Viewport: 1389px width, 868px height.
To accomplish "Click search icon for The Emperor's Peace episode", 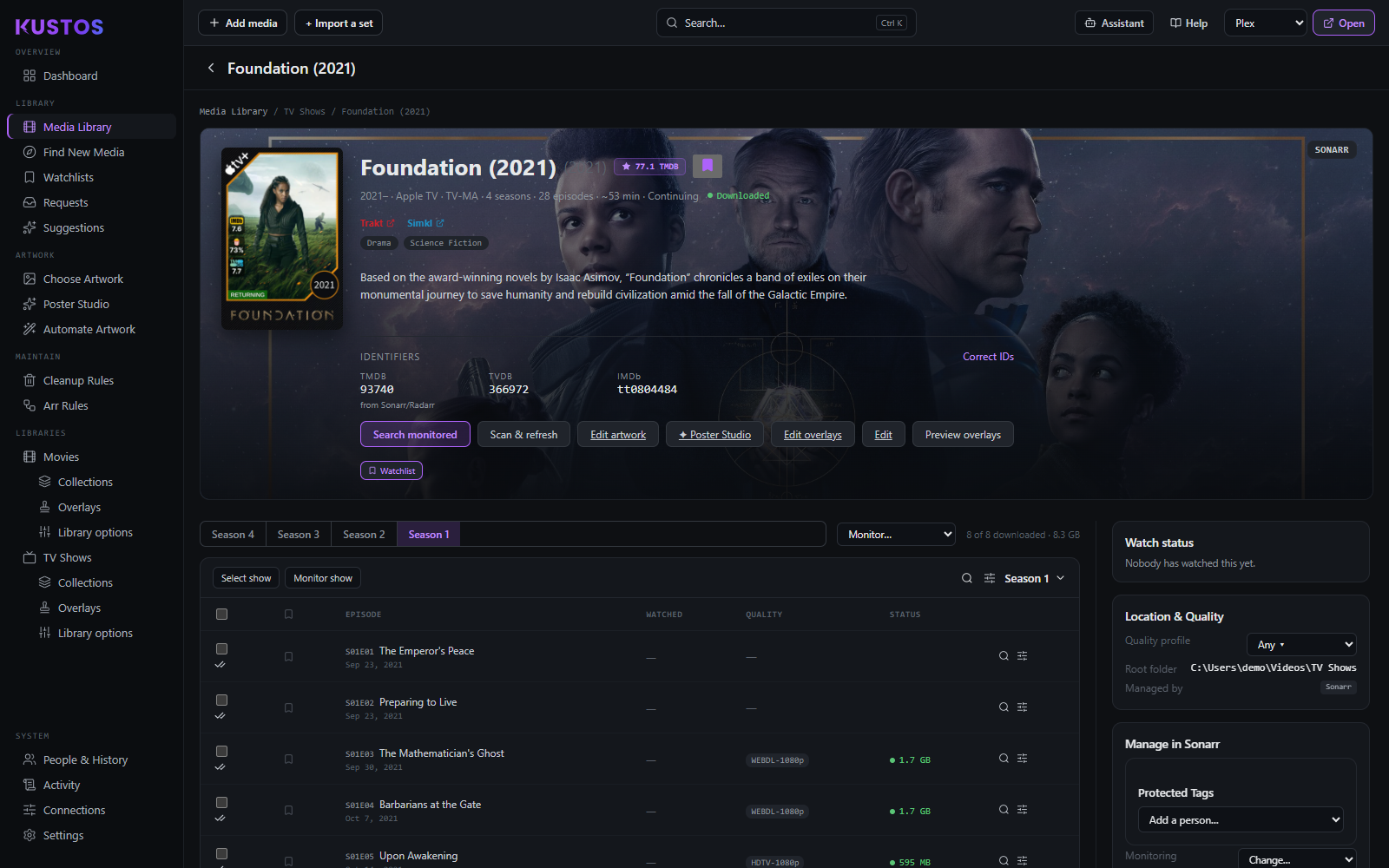I will tap(1004, 656).
